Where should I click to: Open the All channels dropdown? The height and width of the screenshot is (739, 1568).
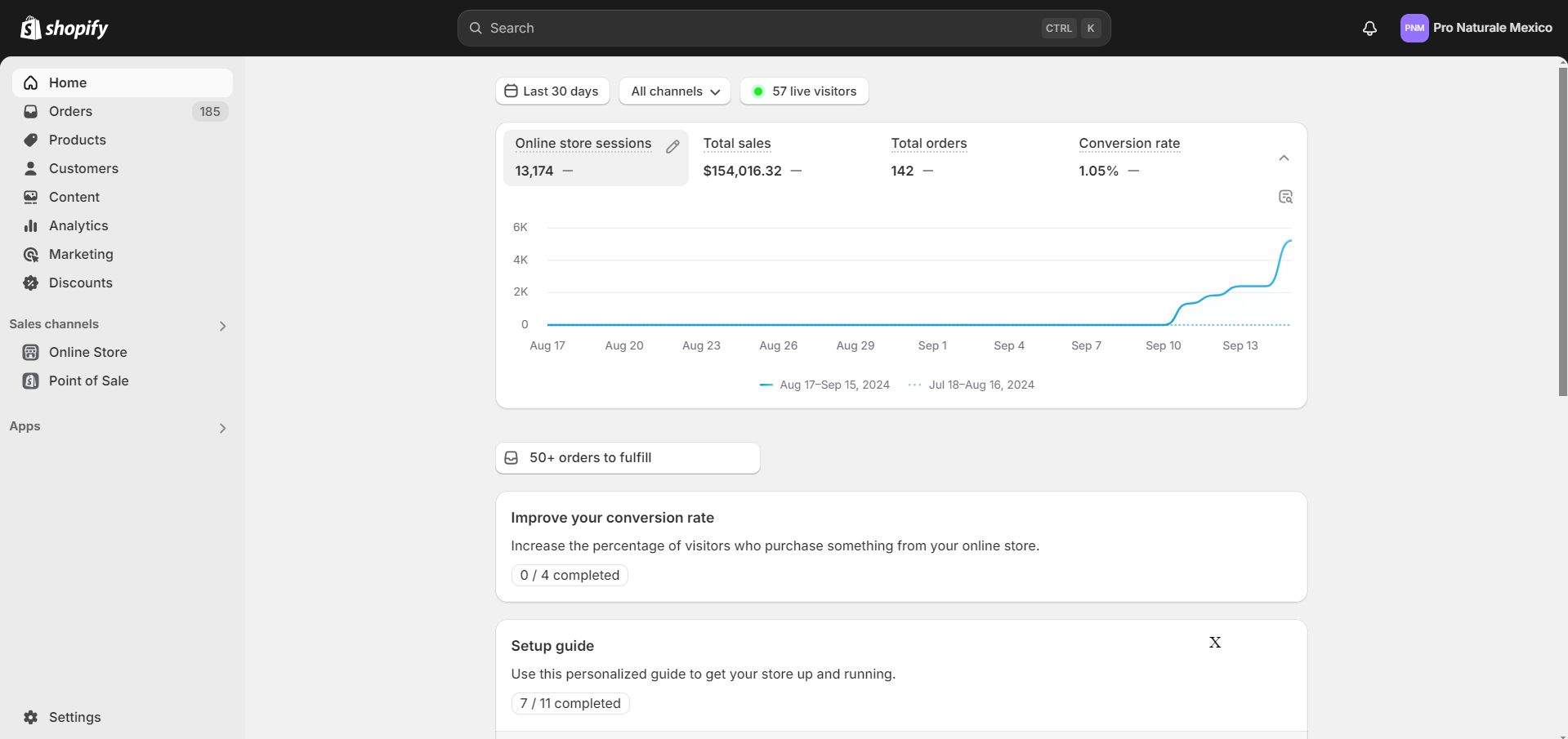675,91
